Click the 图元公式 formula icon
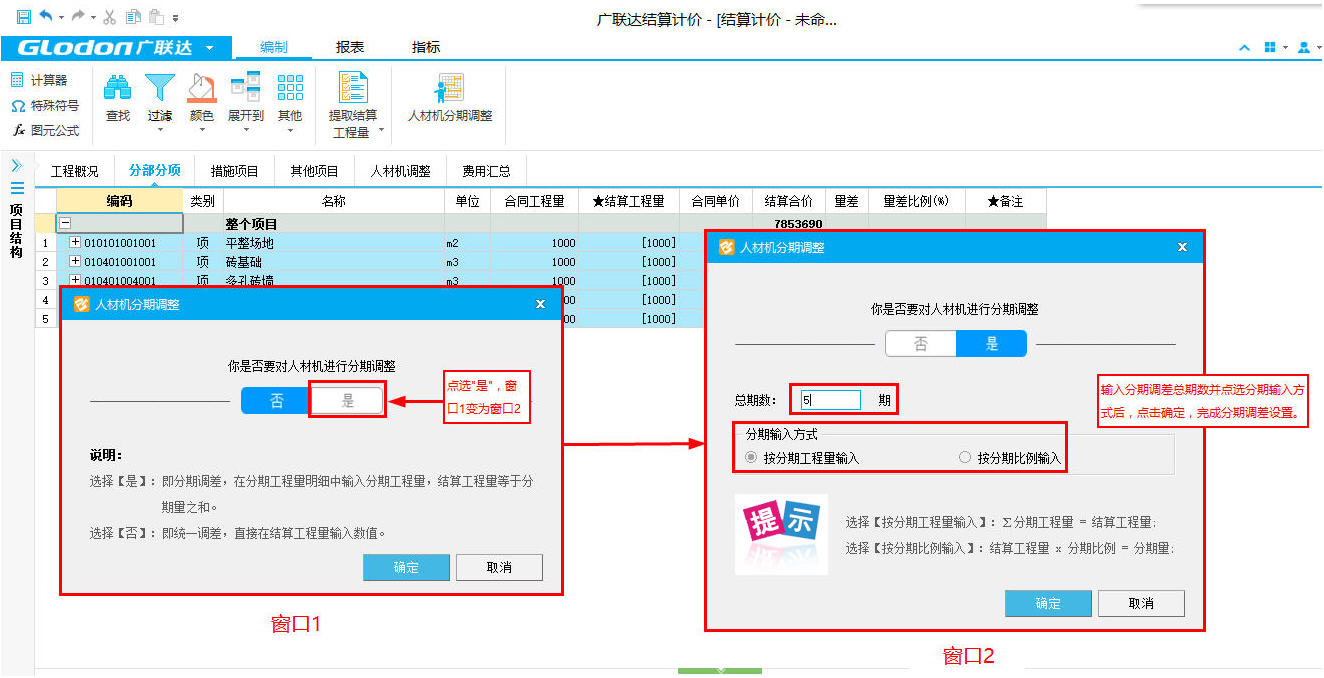 (x=18, y=130)
